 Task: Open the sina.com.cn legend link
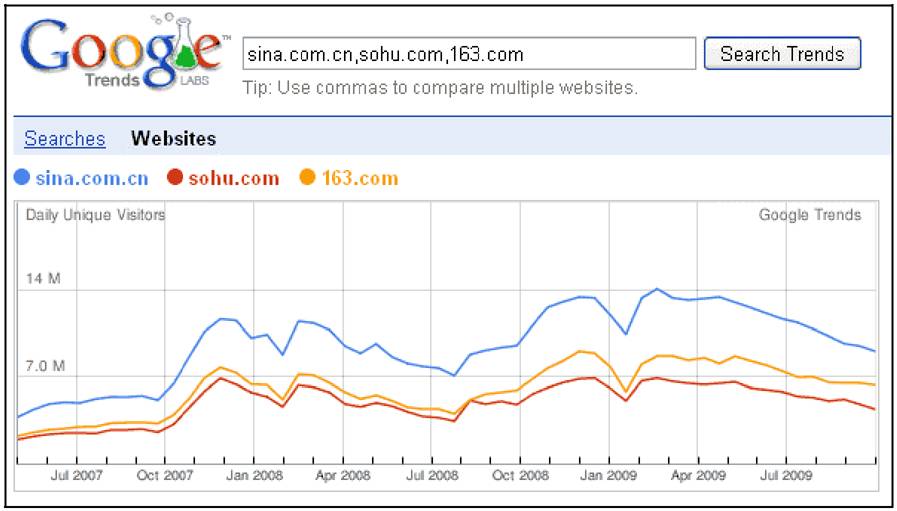pos(92,179)
